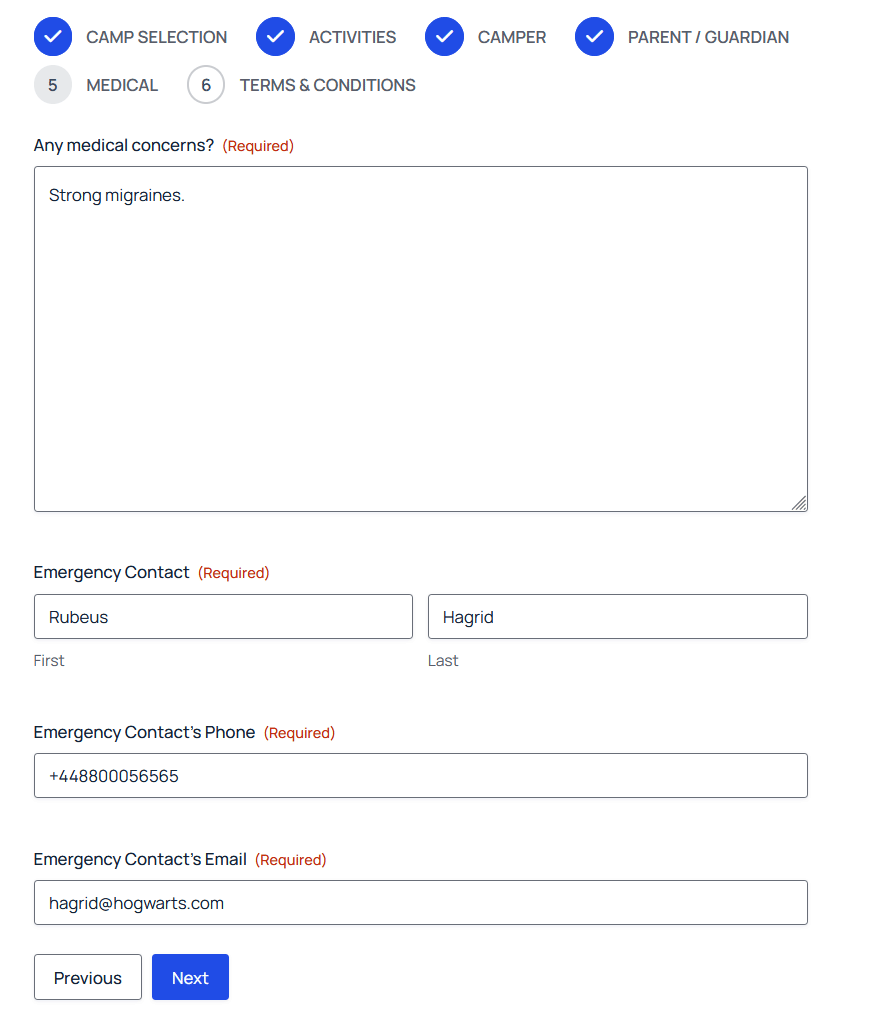Click the Previous button
The width and height of the screenshot is (869, 1036).
[x=87, y=977]
